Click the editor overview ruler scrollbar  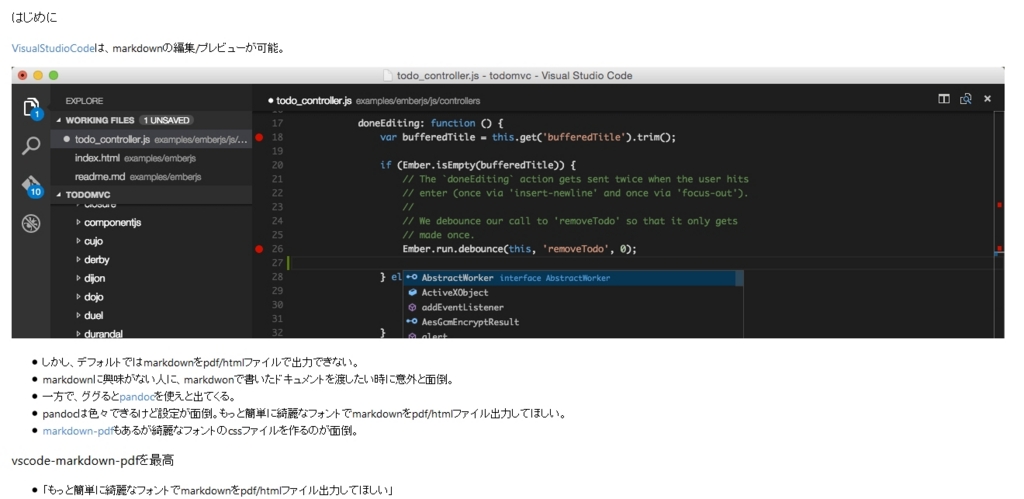(x=999, y=224)
